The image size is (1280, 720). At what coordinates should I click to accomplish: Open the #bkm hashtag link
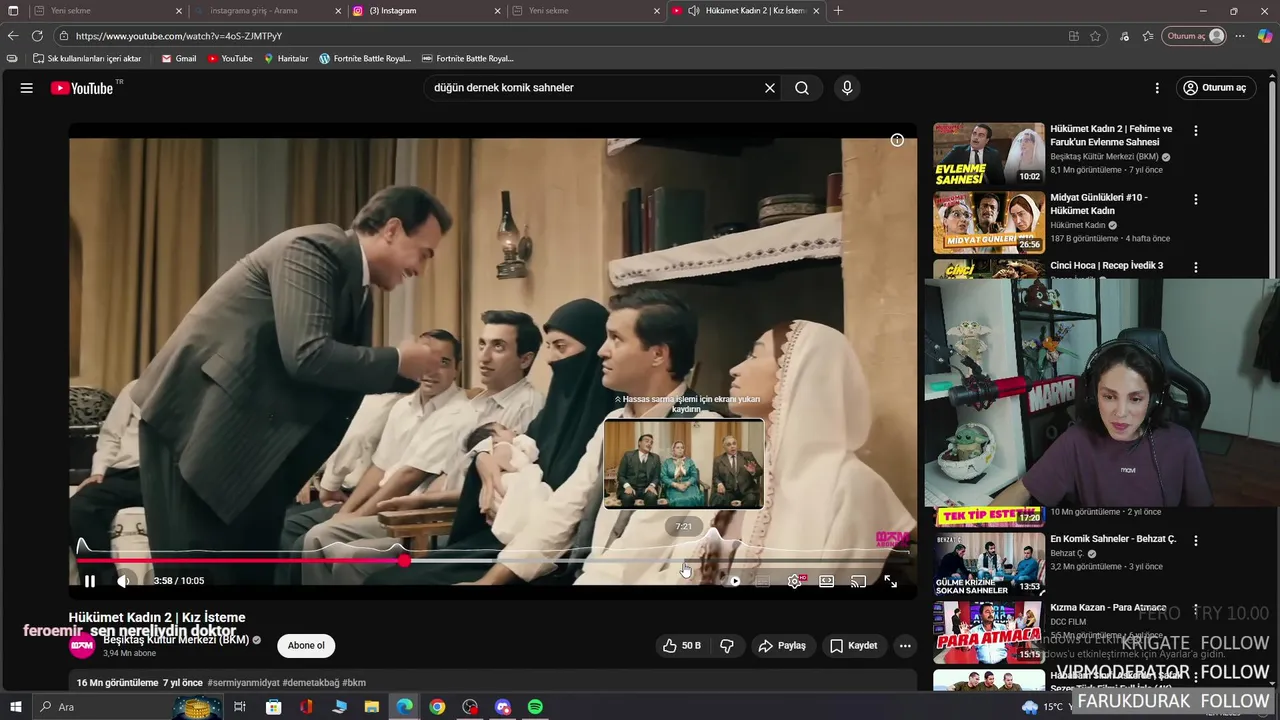click(x=354, y=683)
